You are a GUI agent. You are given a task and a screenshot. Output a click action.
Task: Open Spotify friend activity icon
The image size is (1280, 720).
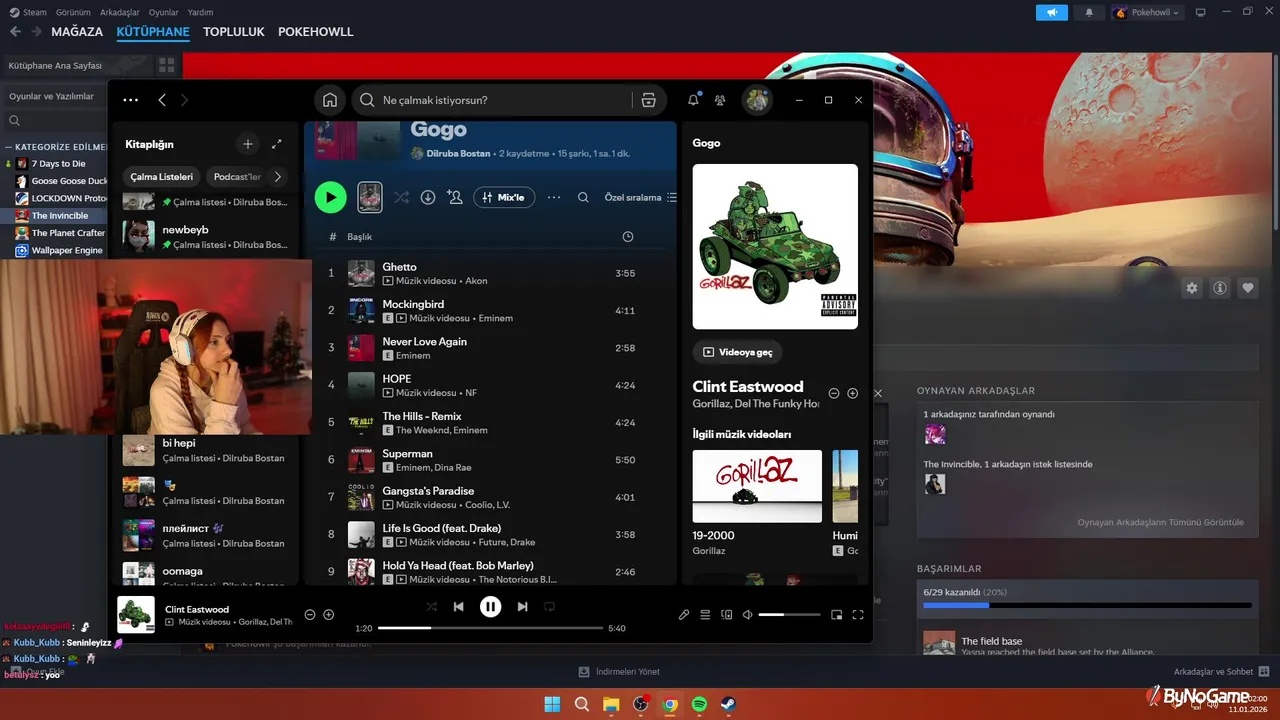720,100
